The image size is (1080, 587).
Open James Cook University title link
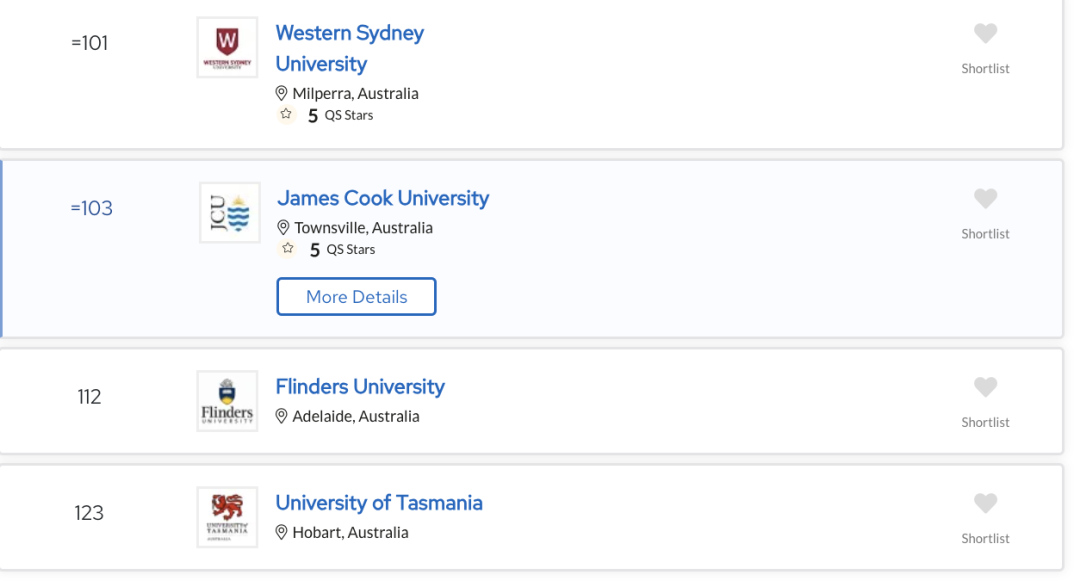[x=383, y=198]
